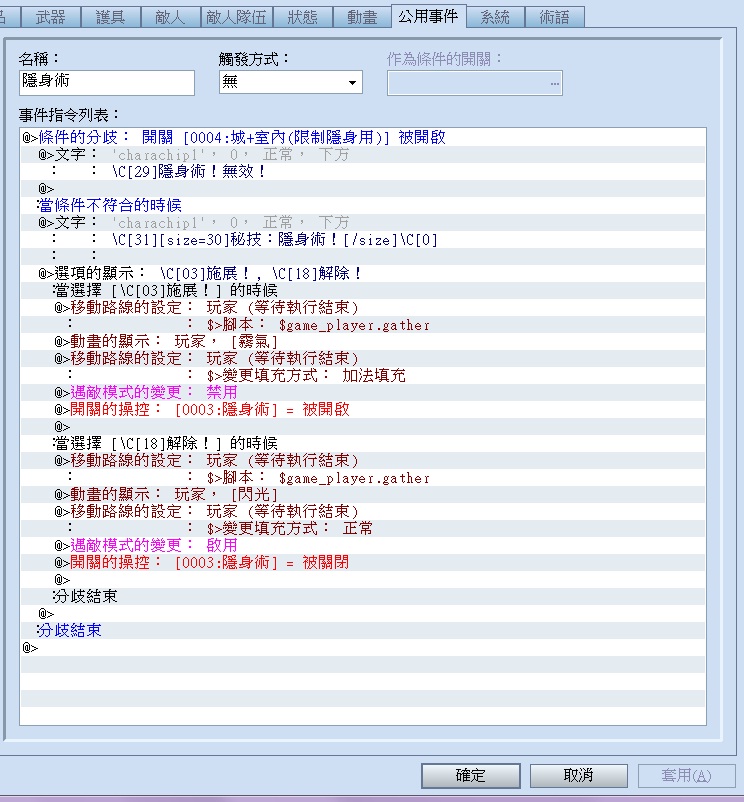
Task: Select 動畫的顯示：玩家，[霧氣] line
Action: pyautogui.click(x=363, y=341)
